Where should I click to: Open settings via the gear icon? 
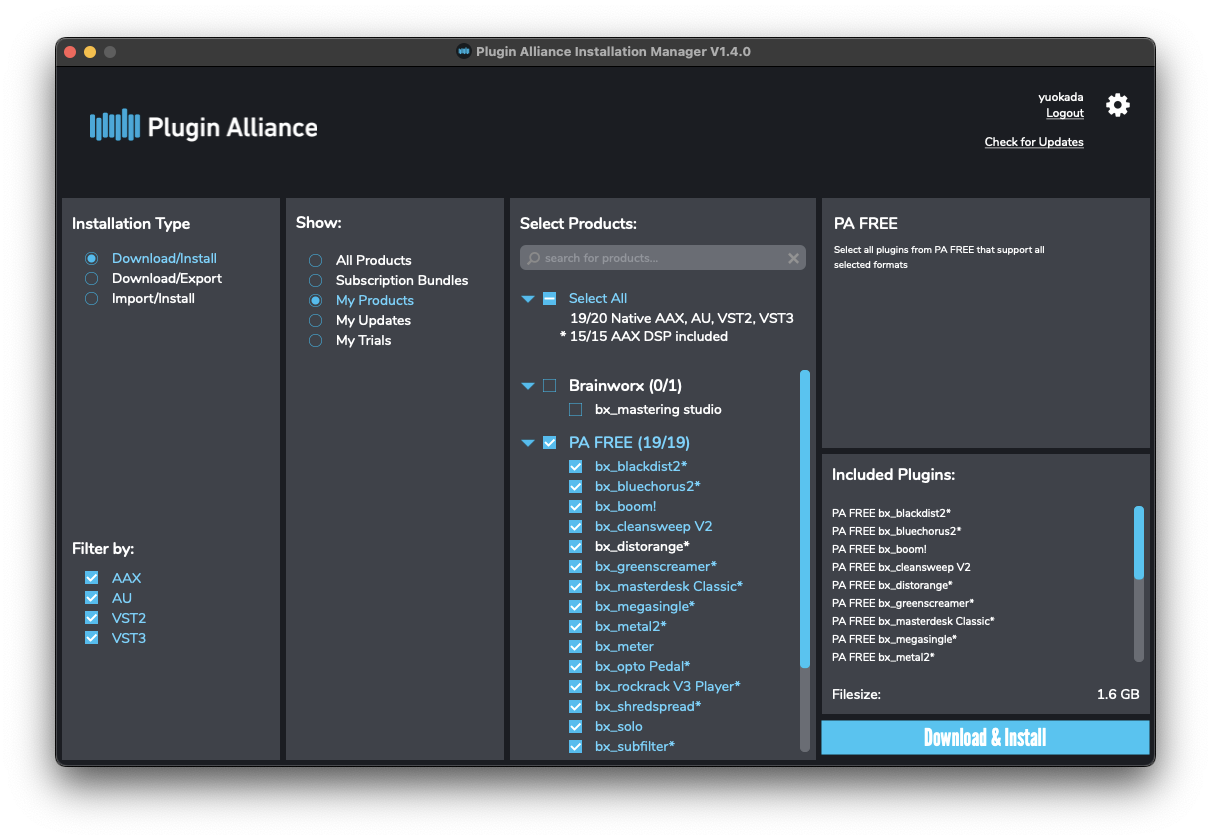click(x=1117, y=105)
